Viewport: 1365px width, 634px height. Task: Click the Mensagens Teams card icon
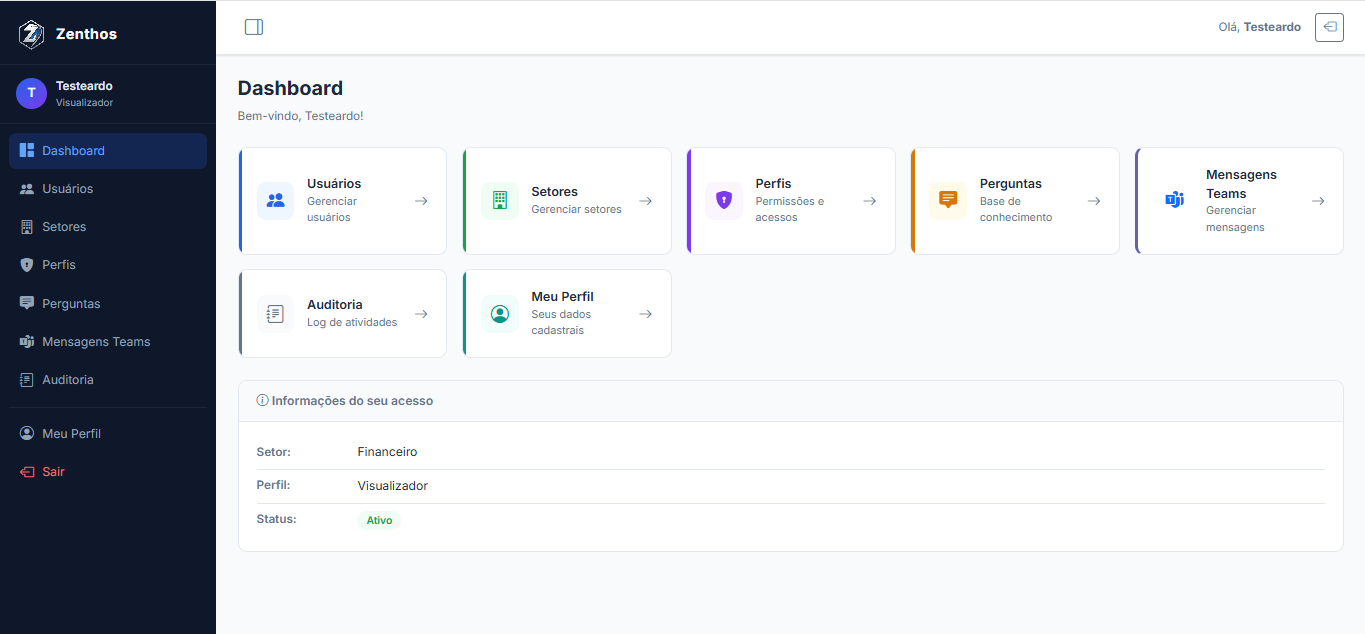(x=1174, y=201)
